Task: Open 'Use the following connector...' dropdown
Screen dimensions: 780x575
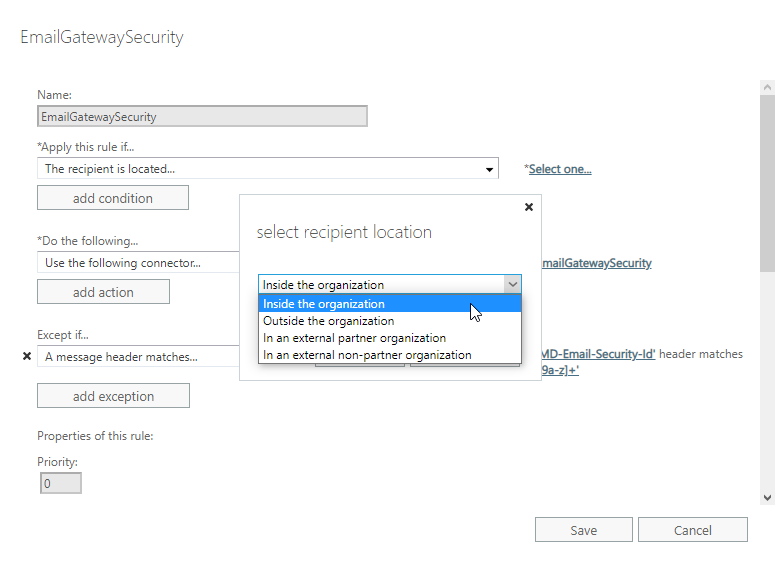Action: pyautogui.click(x=138, y=263)
